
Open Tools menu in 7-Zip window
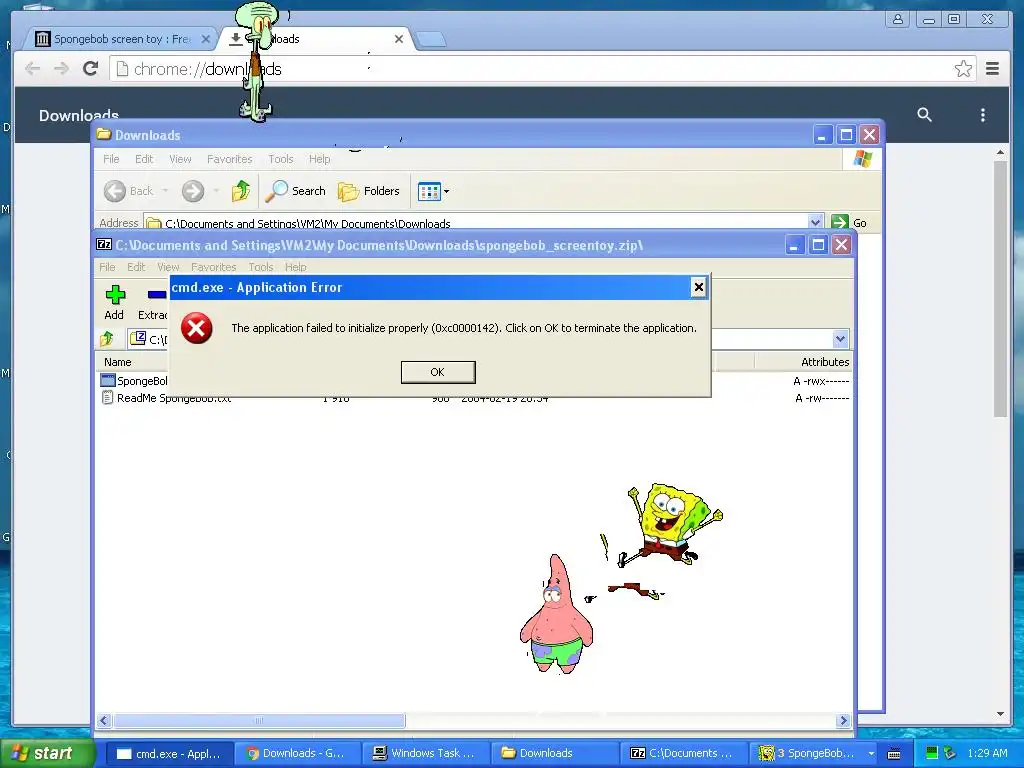261,267
